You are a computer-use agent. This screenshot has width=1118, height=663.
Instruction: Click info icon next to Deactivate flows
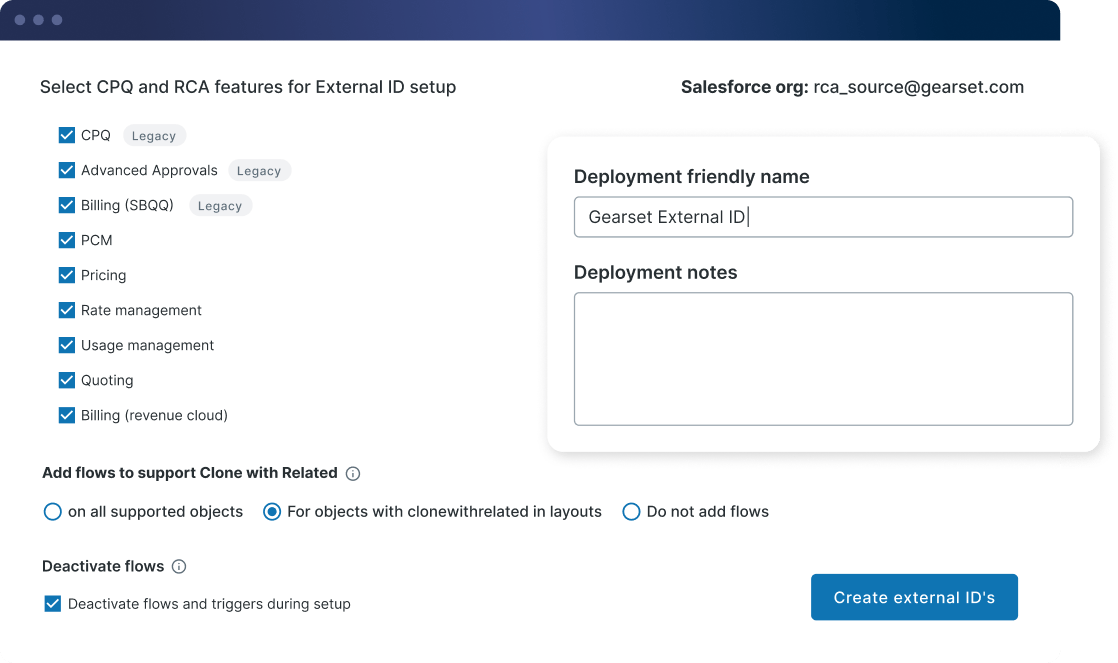point(179,567)
